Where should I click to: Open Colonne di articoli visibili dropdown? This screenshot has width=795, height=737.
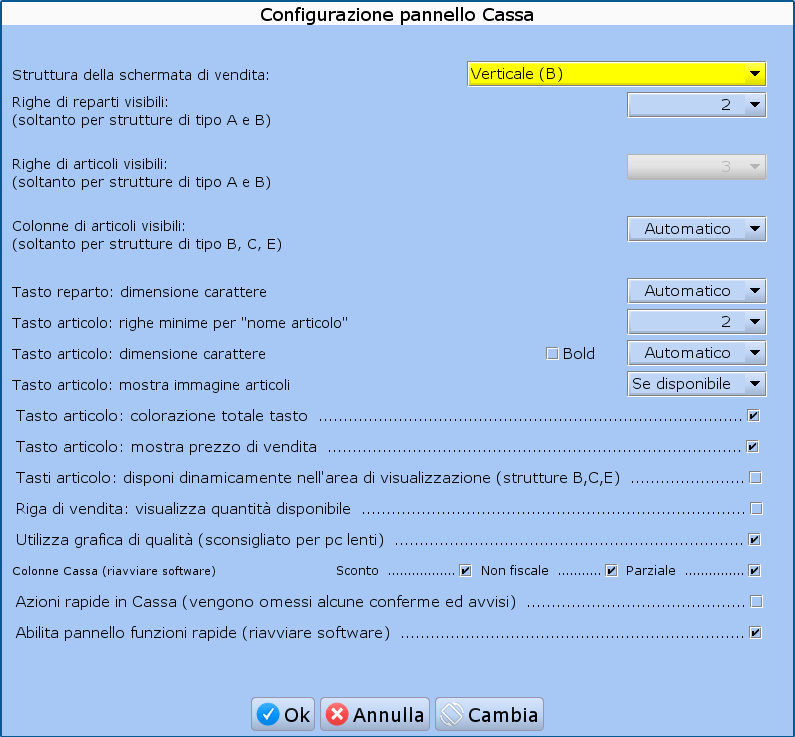[696, 229]
